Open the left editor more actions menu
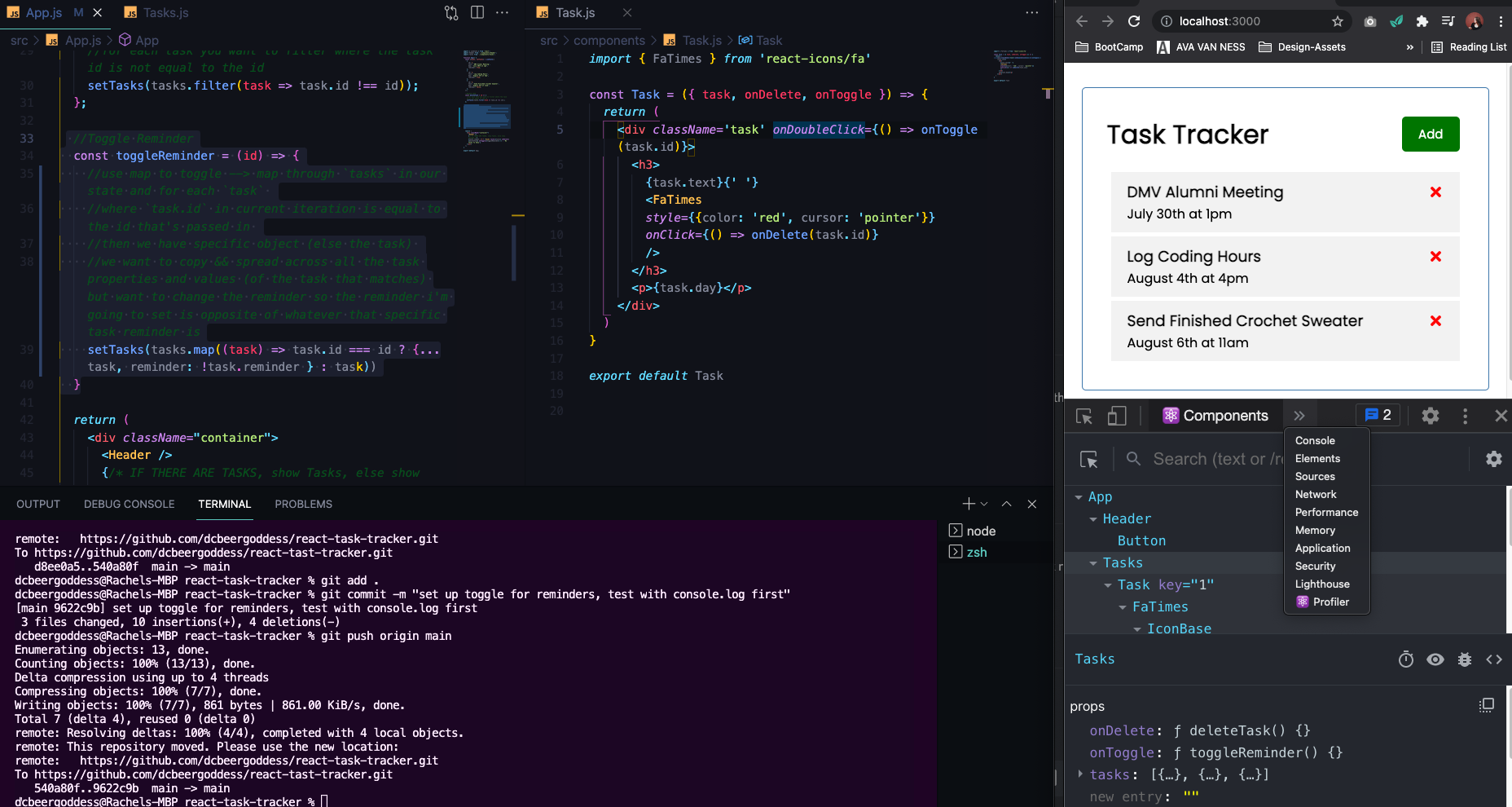 pos(503,12)
